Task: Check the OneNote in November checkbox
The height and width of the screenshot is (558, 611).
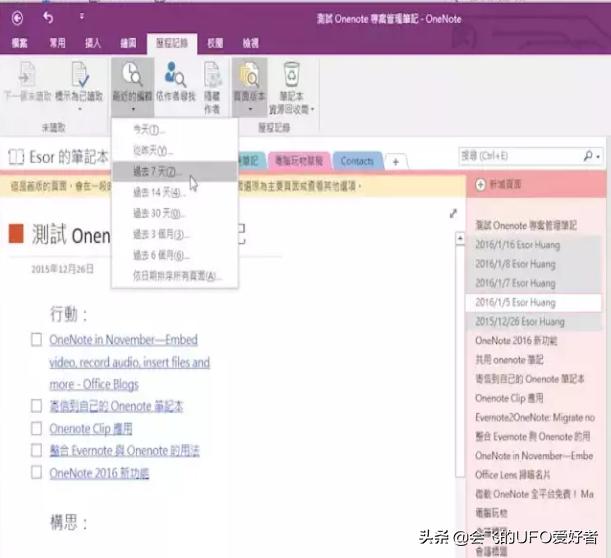Action: pyautogui.click(x=36, y=339)
